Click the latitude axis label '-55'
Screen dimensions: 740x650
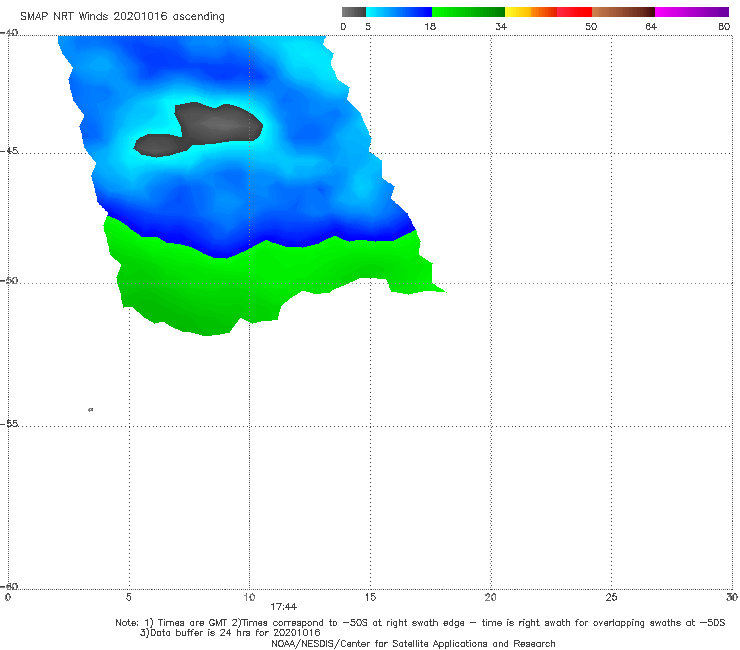tap(9, 423)
